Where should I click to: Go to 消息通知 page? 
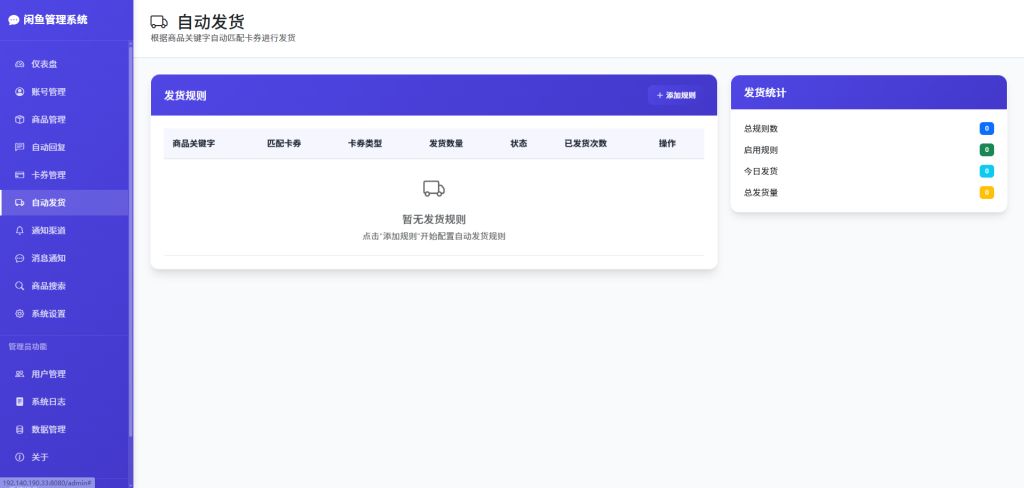[x=64, y=258]
